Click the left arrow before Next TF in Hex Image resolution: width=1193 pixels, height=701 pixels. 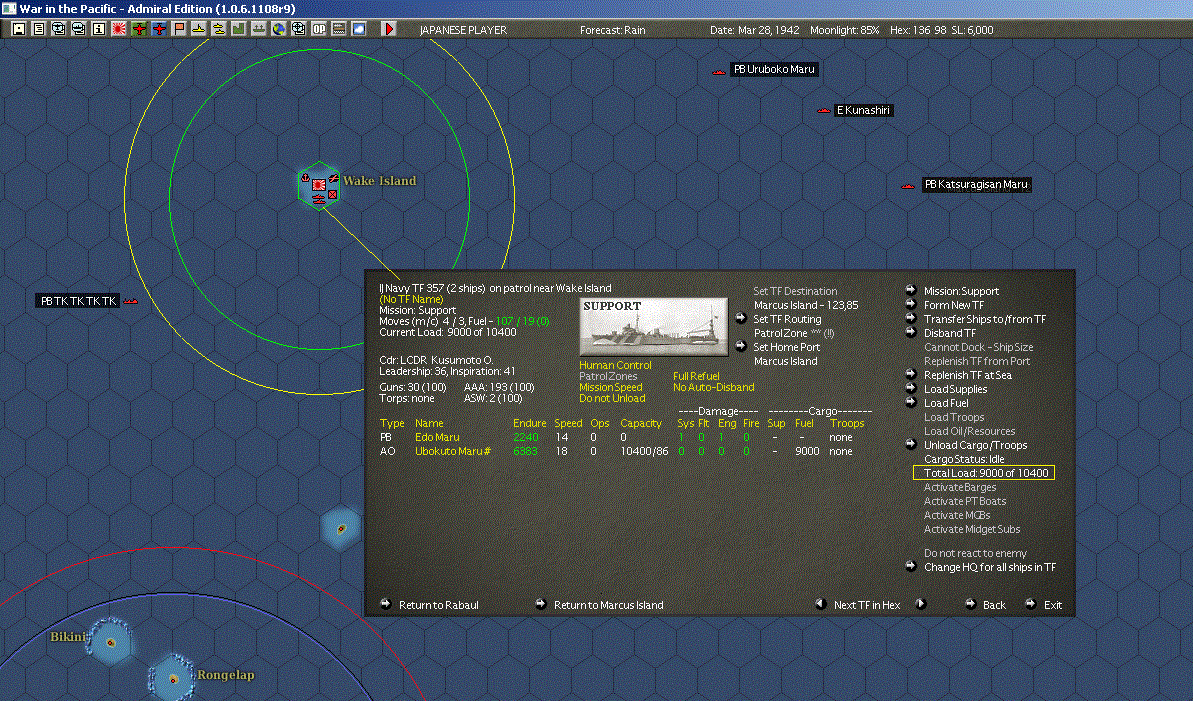820,604
